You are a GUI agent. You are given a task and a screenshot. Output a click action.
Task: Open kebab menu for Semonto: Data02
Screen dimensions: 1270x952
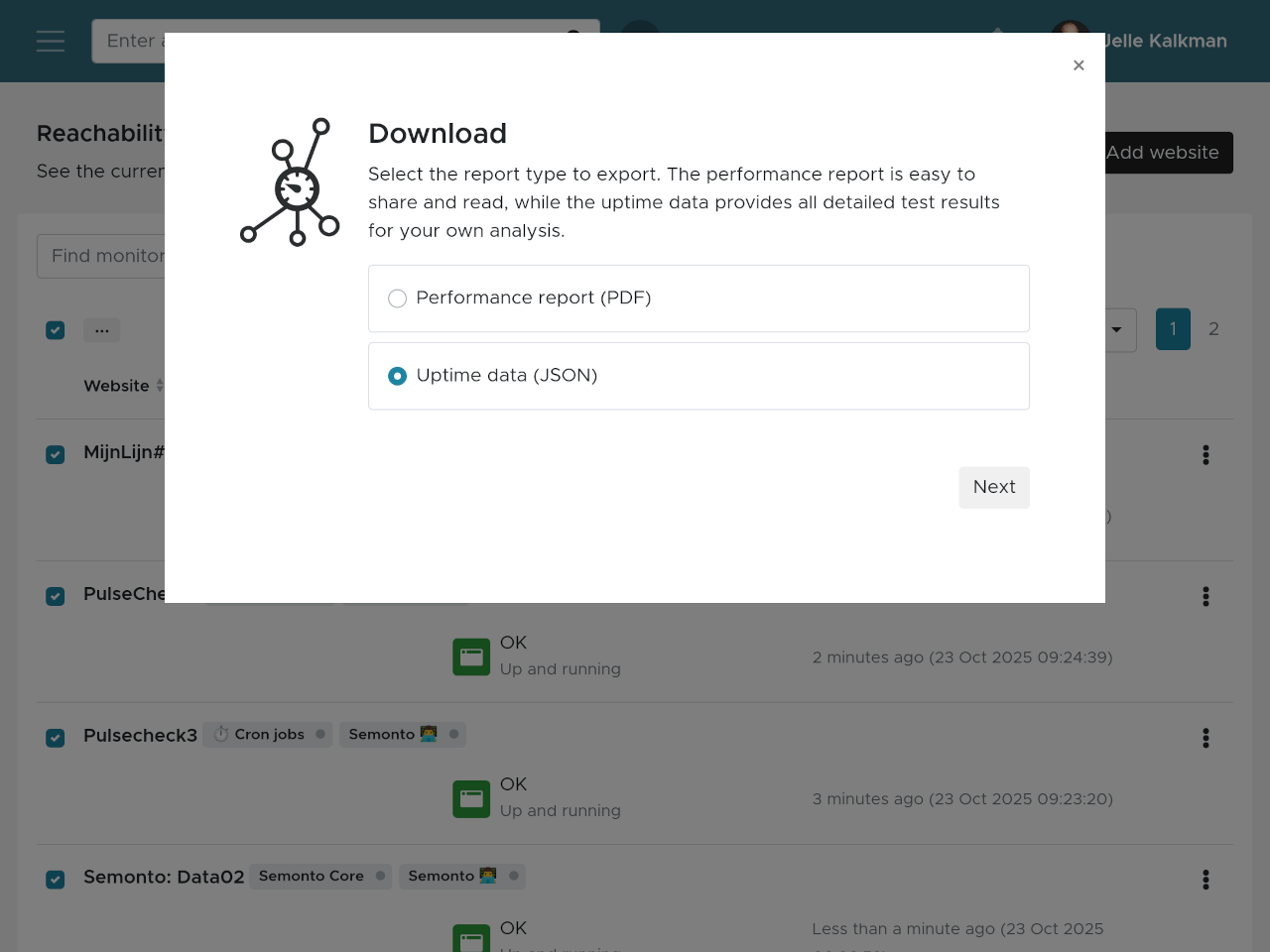1206,881
